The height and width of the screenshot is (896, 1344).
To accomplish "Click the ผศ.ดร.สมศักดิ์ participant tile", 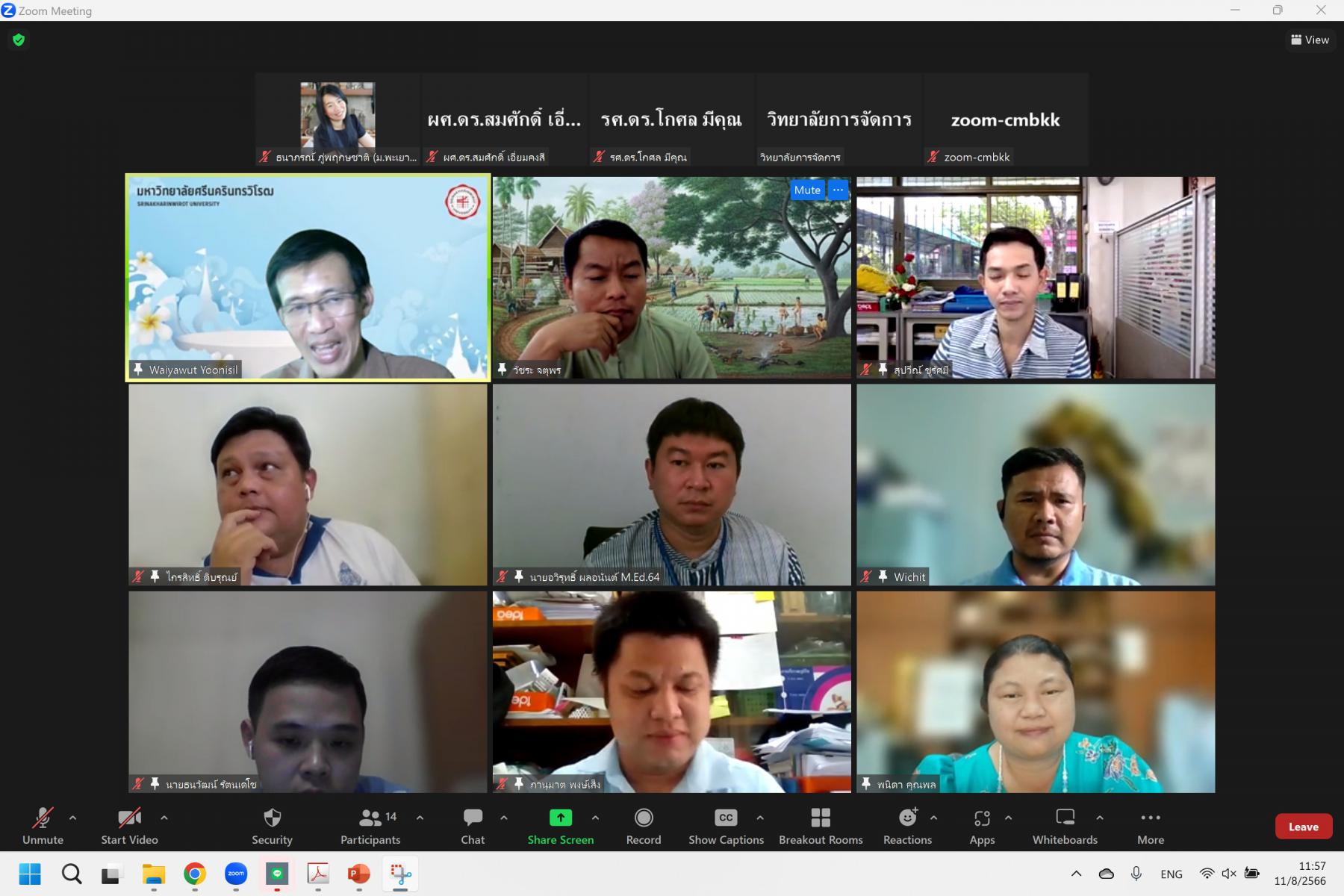I will click(504, 119).
